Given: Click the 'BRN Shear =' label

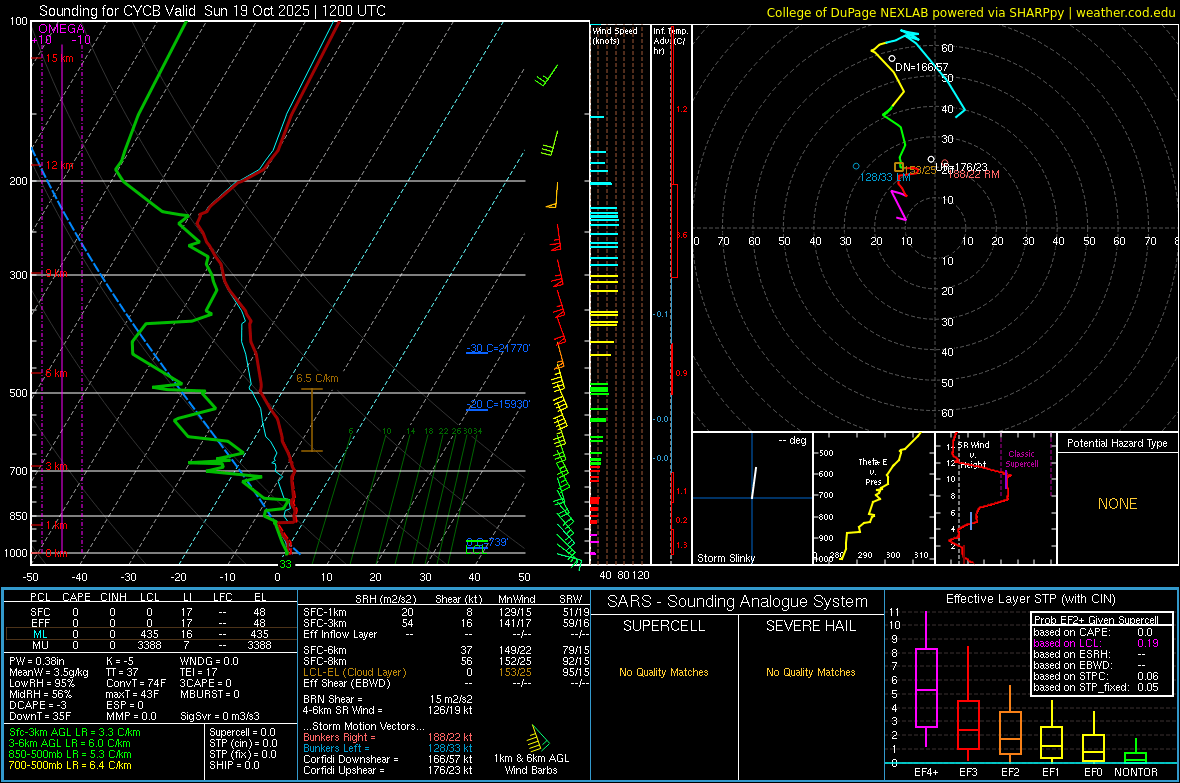Looking at the screenshot, I should [x=333, y=699].
